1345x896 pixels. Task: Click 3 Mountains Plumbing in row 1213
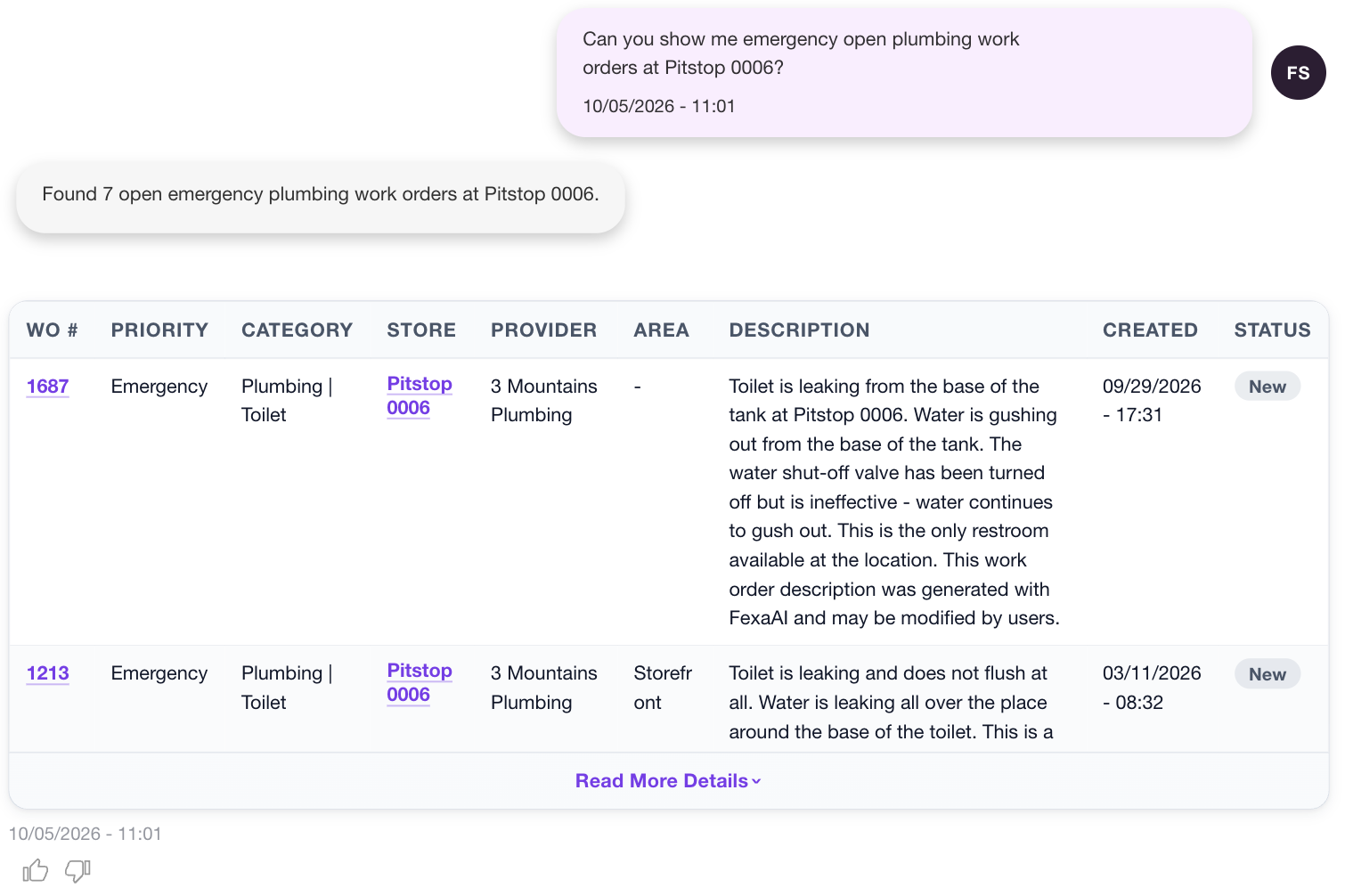(544, 688)
